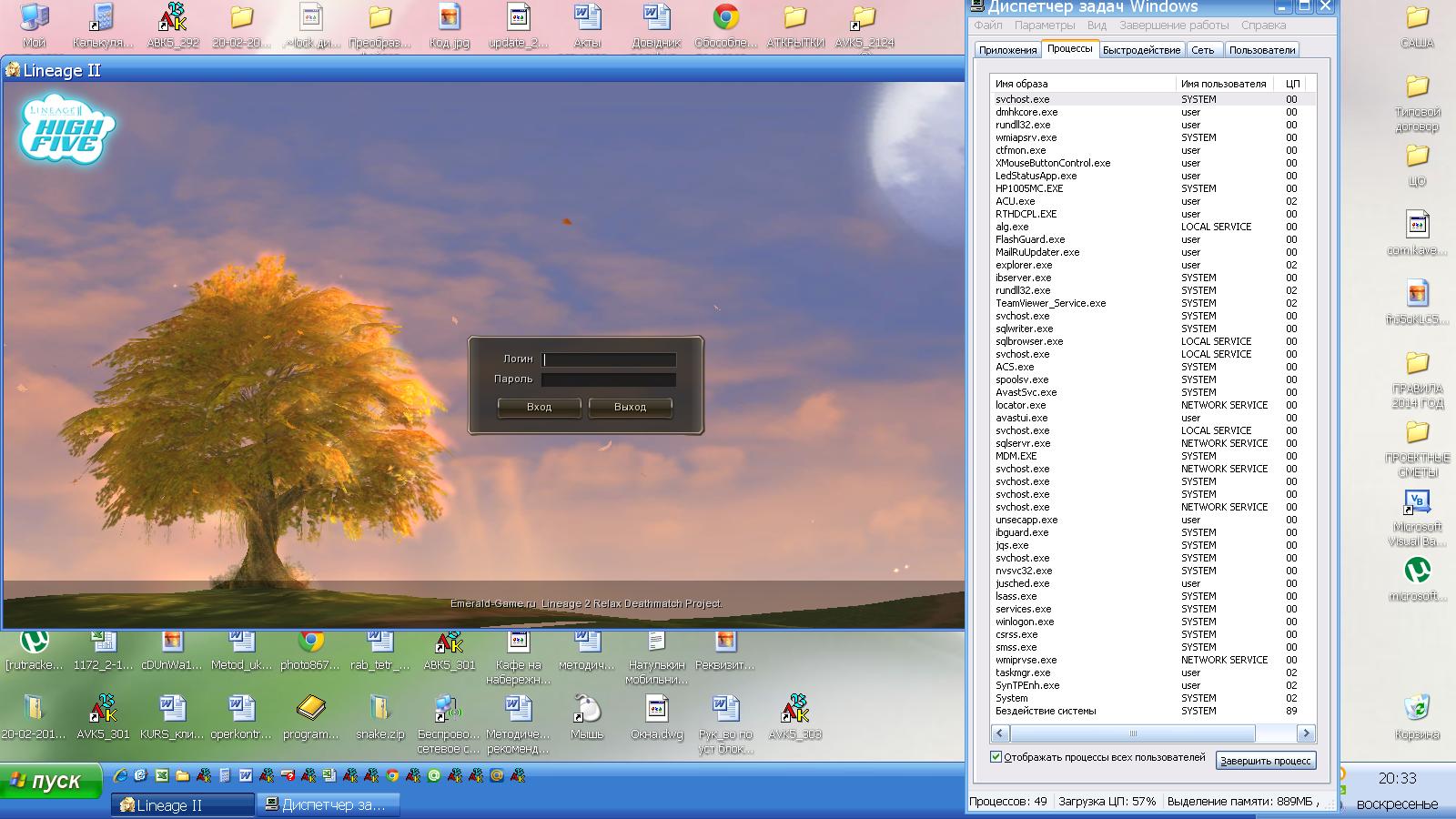Toggle Отображать процессы всех пользователей checkbox
Viewport: 1456px width, 819px height.
(996, 757)
